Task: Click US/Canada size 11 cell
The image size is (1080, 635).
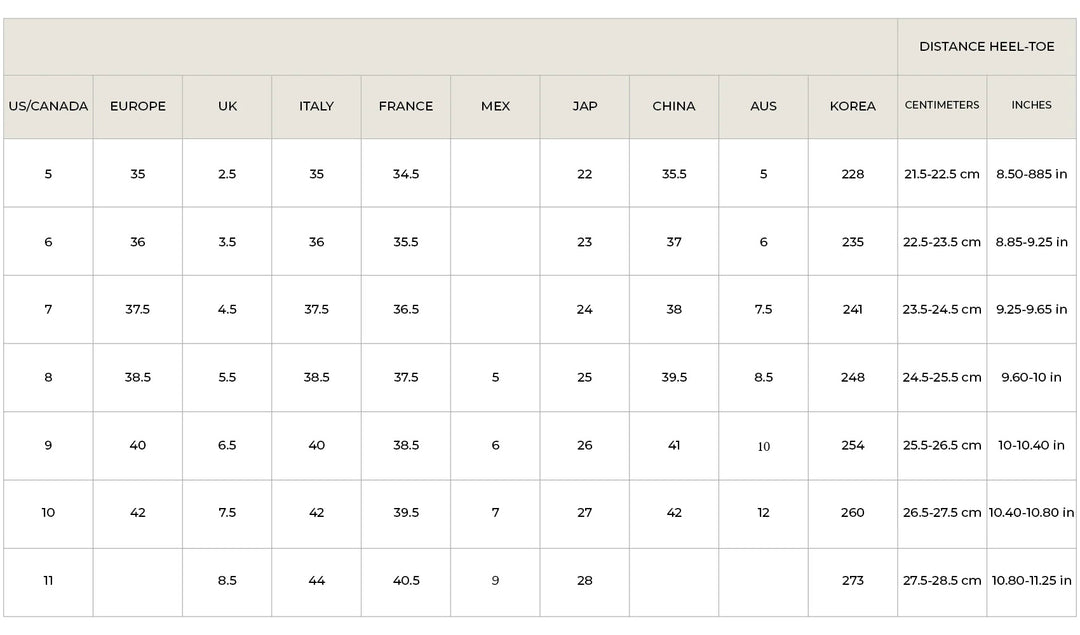Action: 48,581
